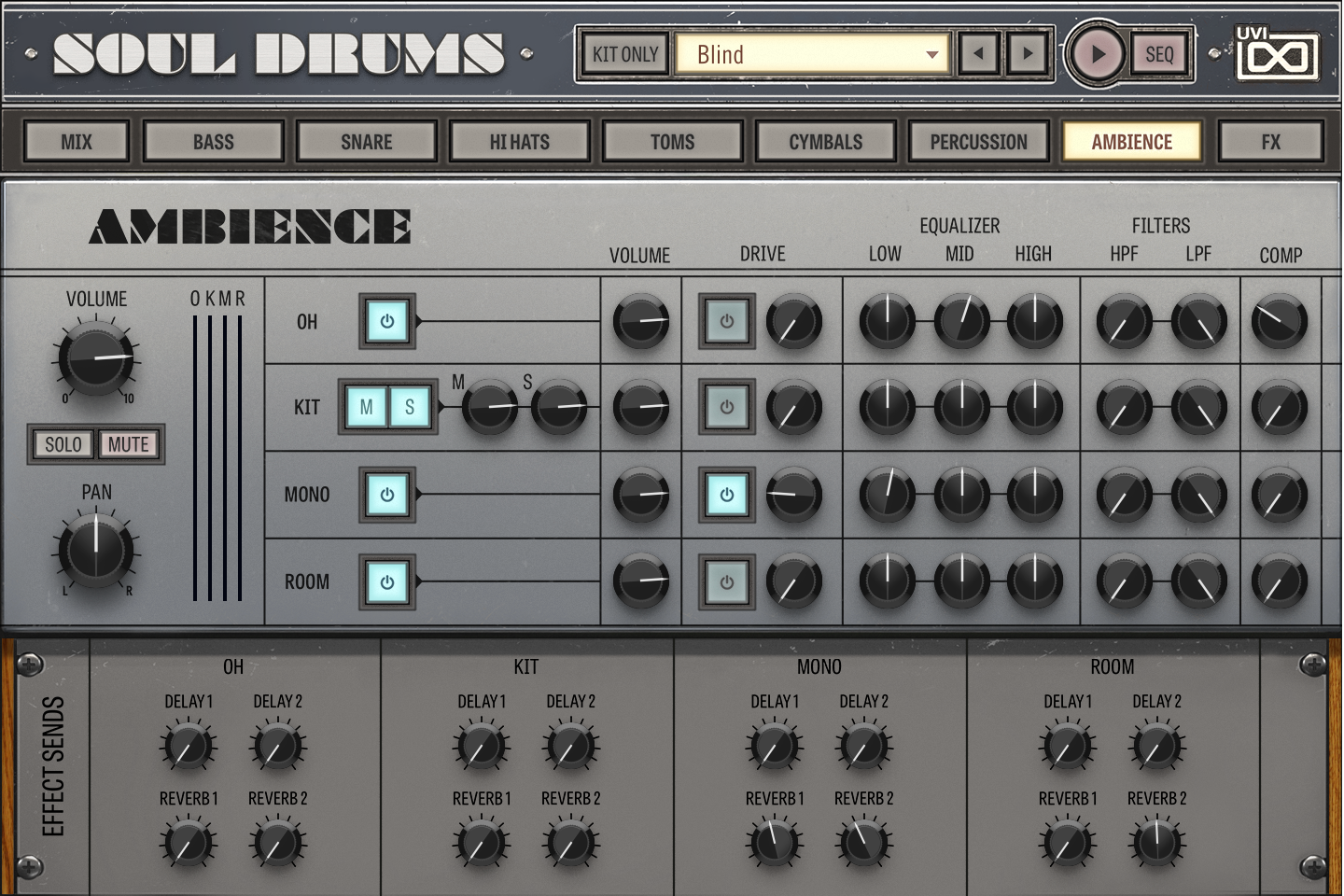Image resolution: width=1344 pixels, height=896 pixels.
Task: Turn the HPF filter knob for OH
Action: coord(1124,320)
